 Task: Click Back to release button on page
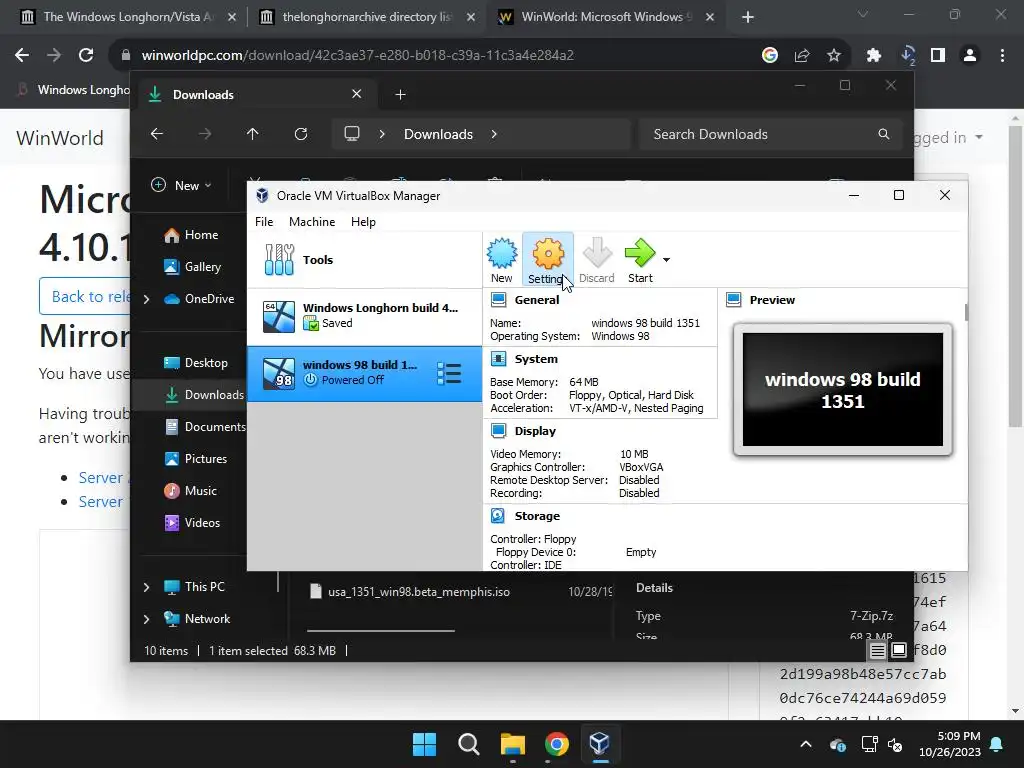[x=85, y=296]
